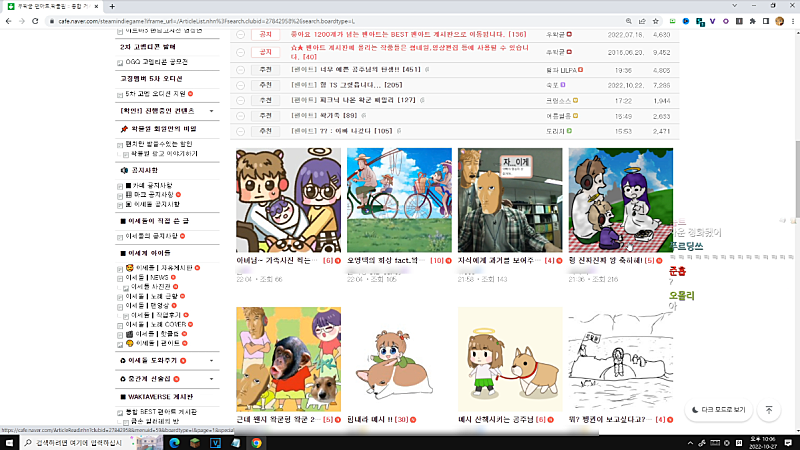Image resolution: width=800 pixels, height=450 pixels.
Task: Open the thumbnail of girl lying on corgi
Action: click(x=399, y=359)
